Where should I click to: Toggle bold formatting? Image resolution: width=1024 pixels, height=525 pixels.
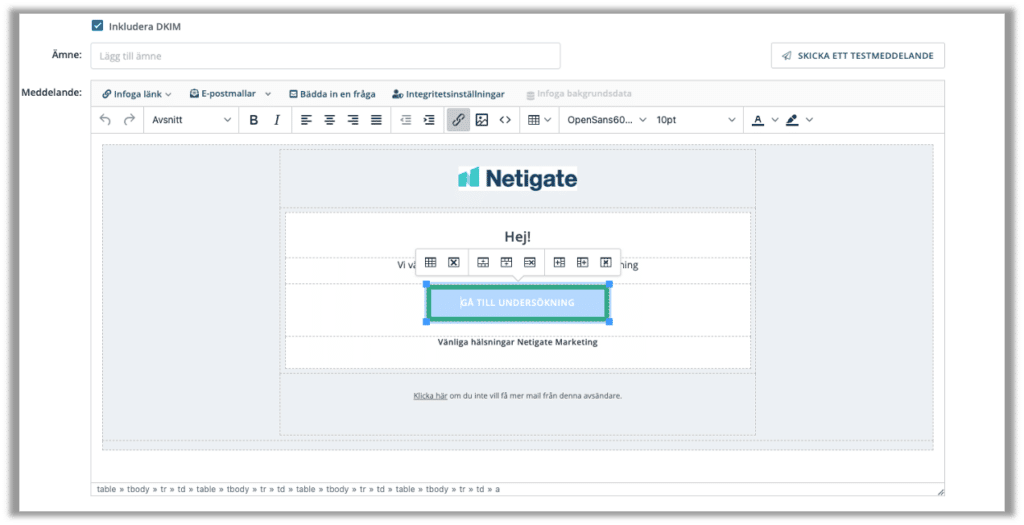click(x=253, y=120)
